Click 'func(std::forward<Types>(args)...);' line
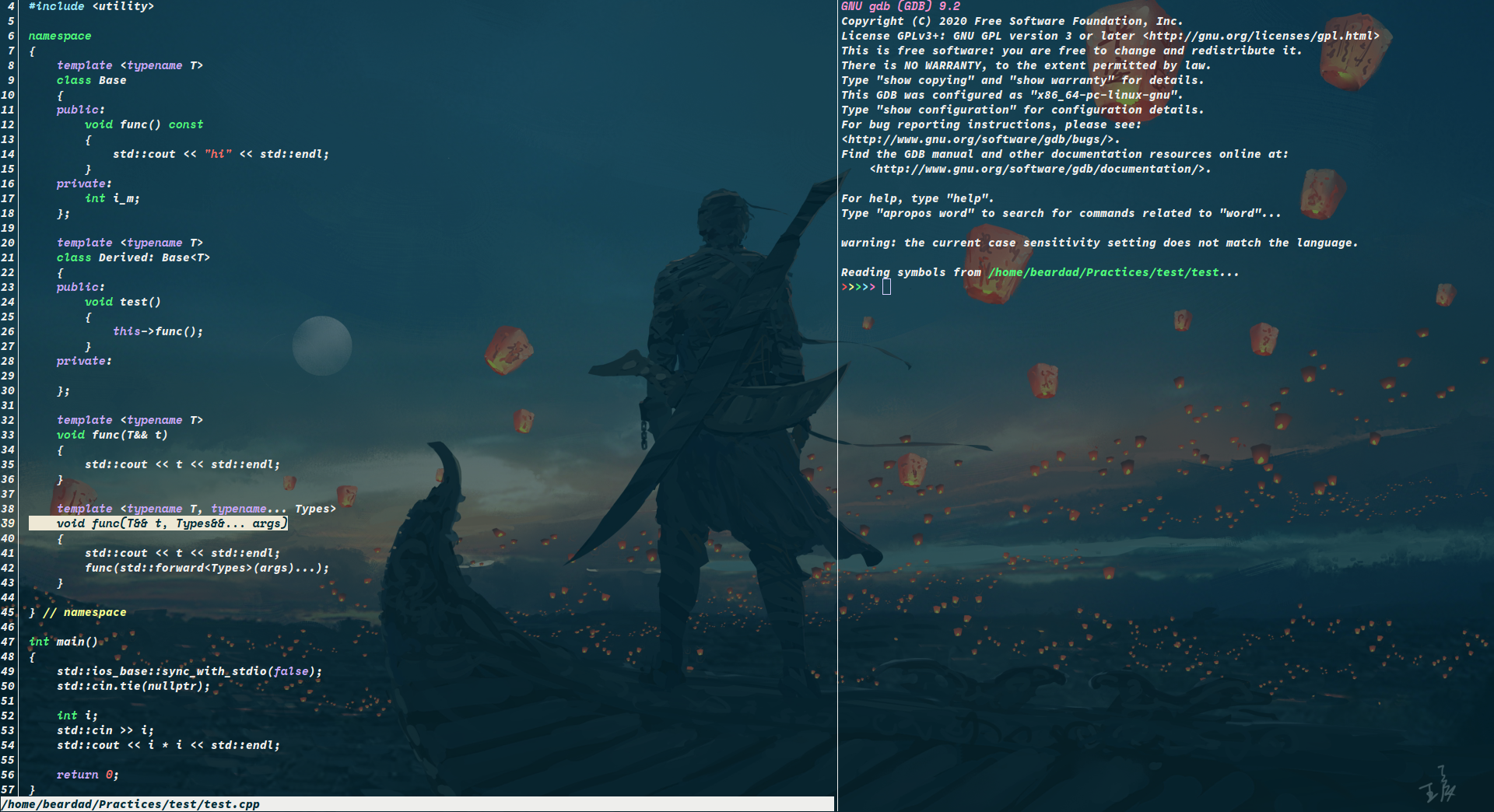The width and height of the screenshot is (1494, 812). [x=207, y=568]
